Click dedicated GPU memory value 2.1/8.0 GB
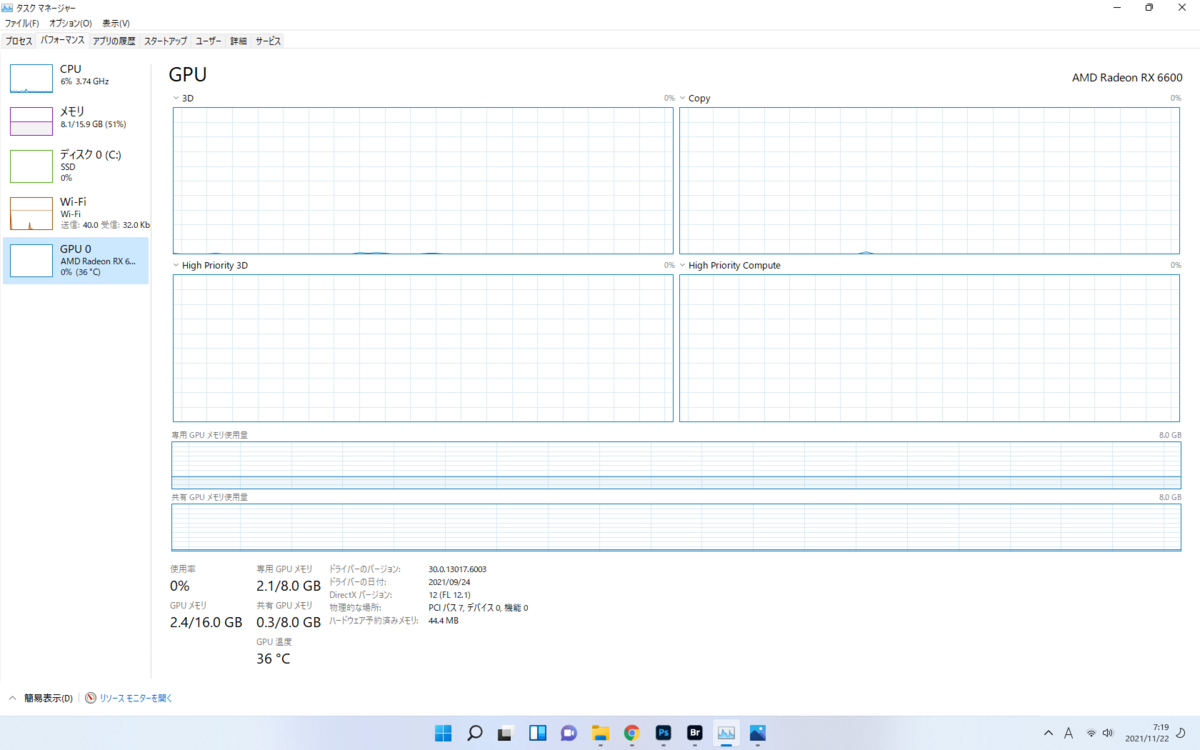Viewport: 1200px width, 750px height. (288, 586)
